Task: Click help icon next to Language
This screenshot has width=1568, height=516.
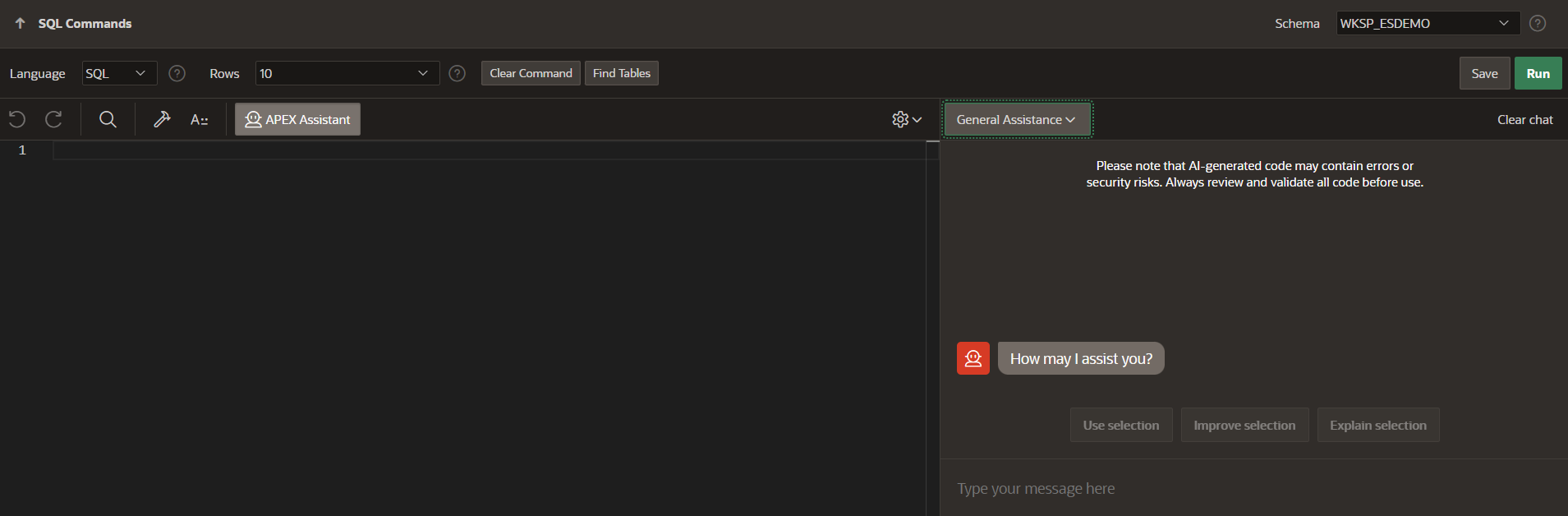Action: [x=177, y=73]
